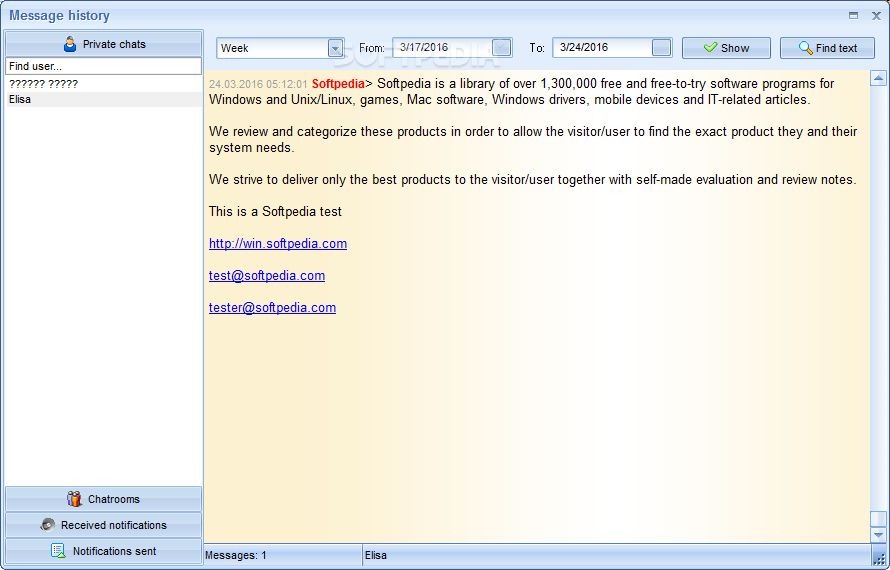Close the Message history window
The image size is (890, 570).
[876, 16]
